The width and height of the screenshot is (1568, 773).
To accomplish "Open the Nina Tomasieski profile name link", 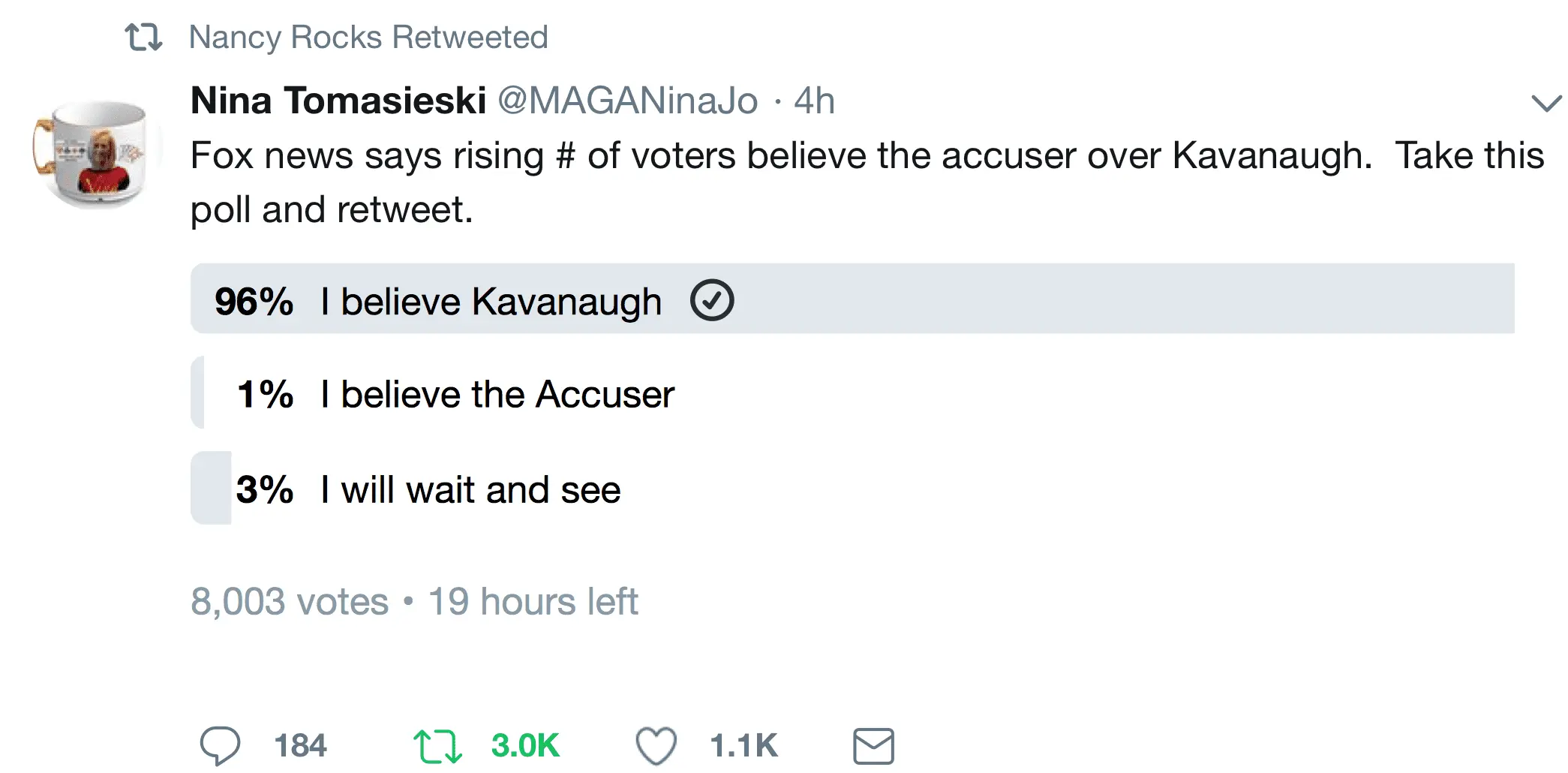I will pyautogui.click(x=338, y=101).
